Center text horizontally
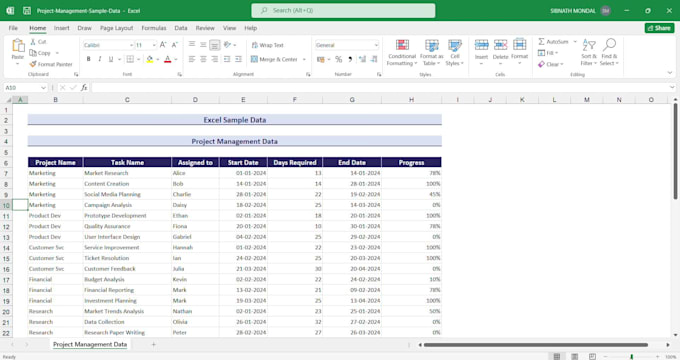 pos(203,59)
